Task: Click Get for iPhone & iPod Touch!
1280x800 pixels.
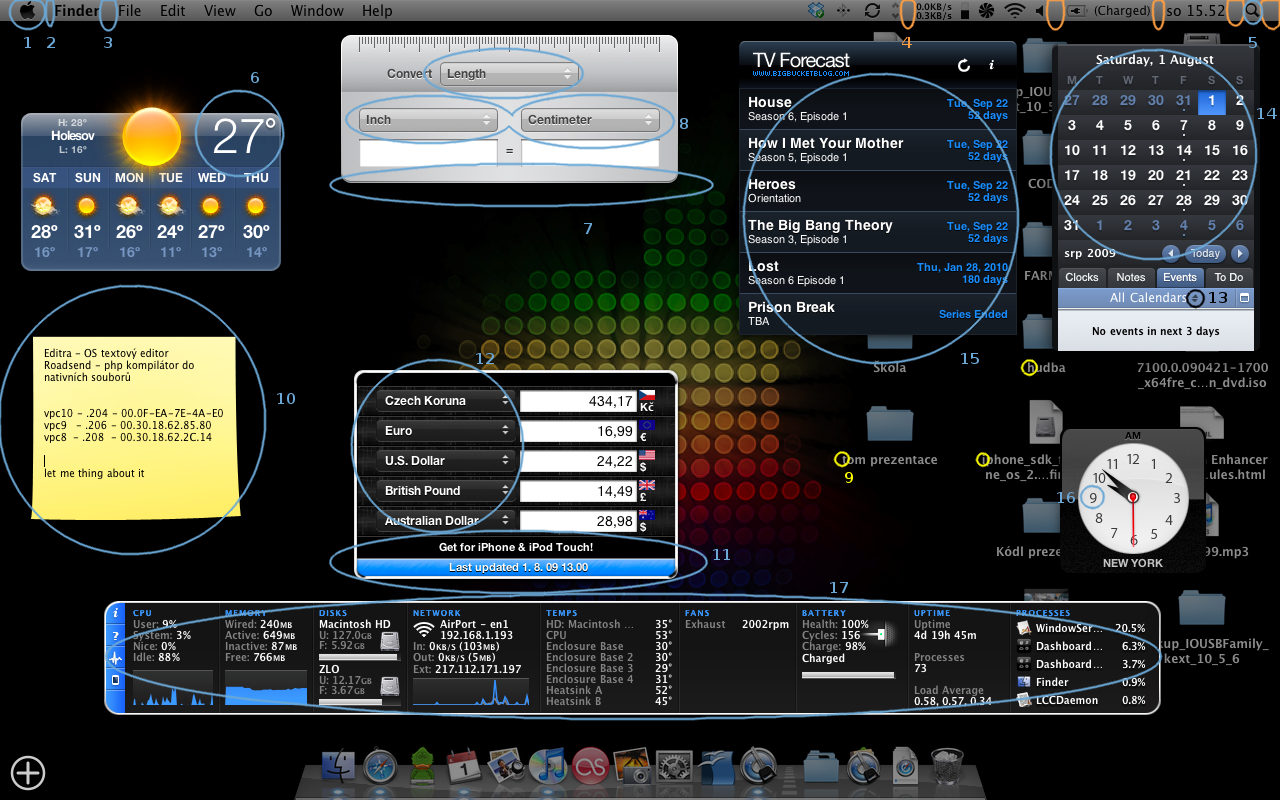Action: (x=516, y=547)
